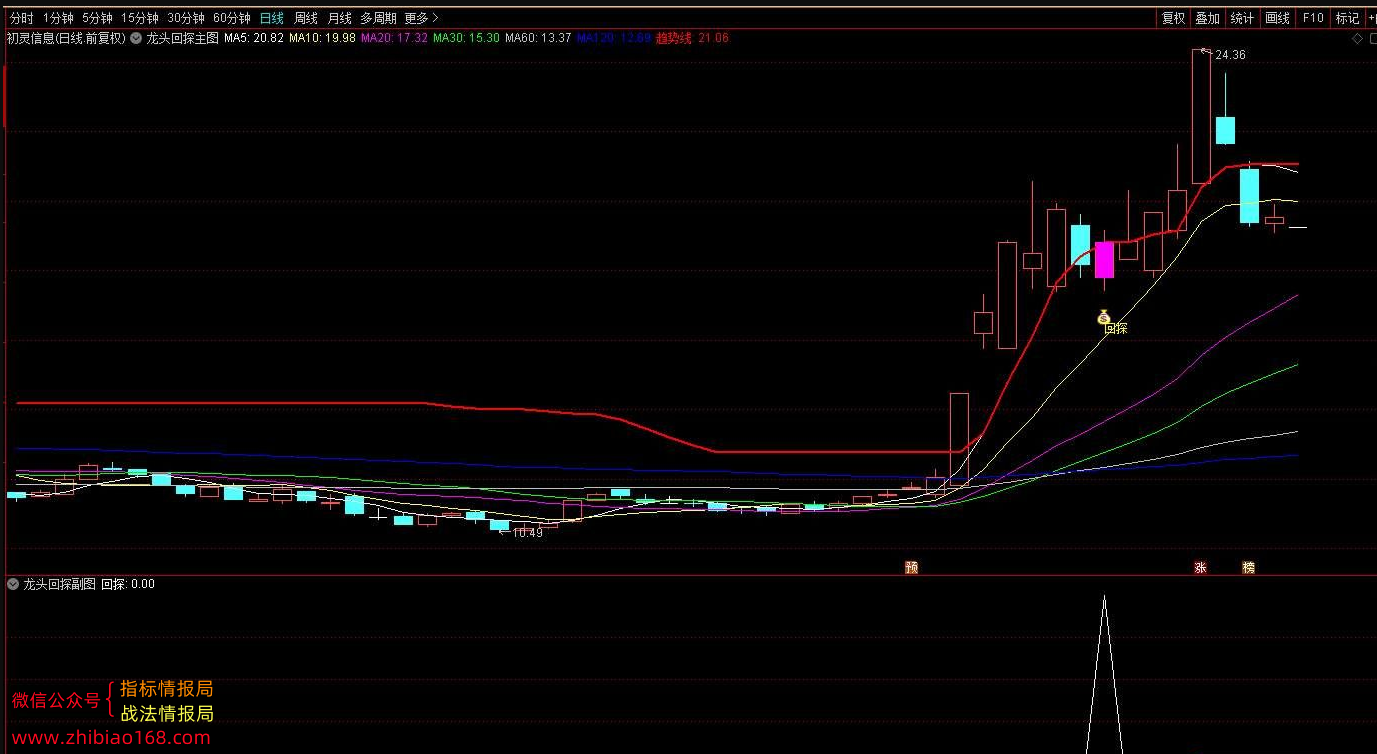
Task: Open F10 company info
Action: [x=1313, y=18]
